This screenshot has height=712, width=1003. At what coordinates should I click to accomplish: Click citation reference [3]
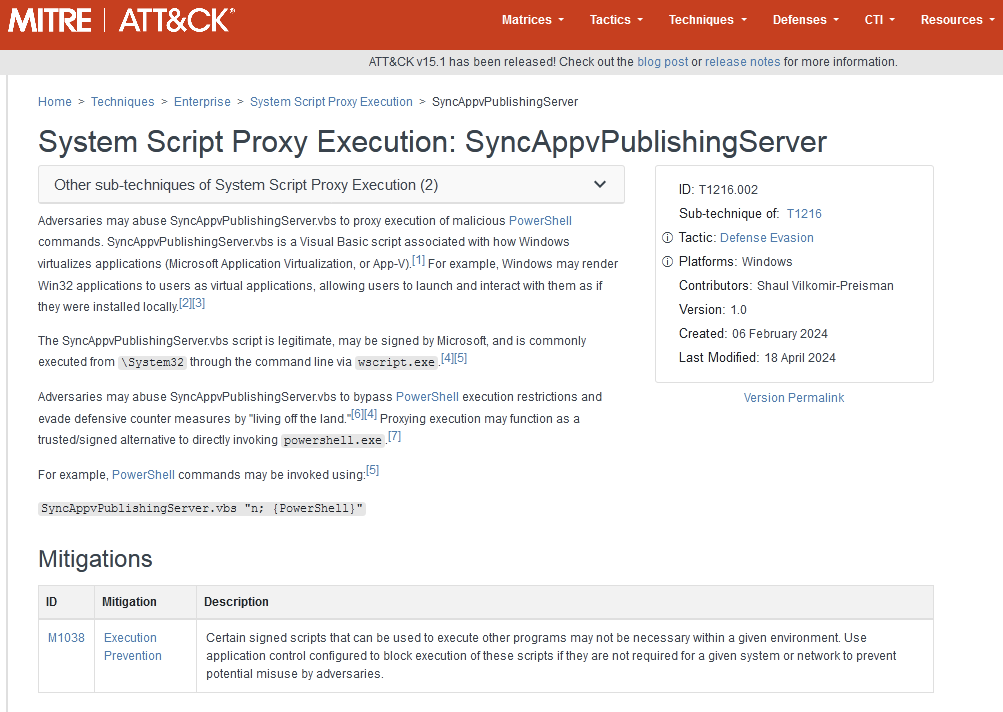click(x=199, y=303)
